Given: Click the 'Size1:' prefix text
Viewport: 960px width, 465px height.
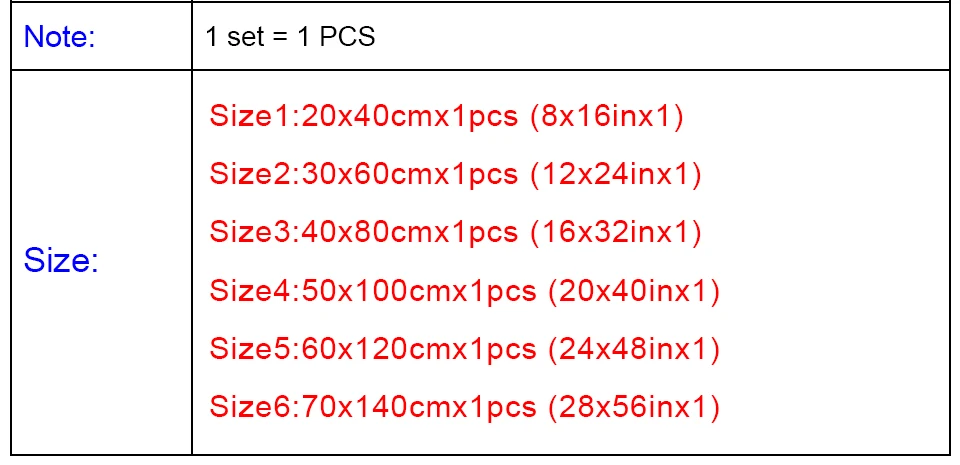Looking at the screenshot, I should [255, 116].
